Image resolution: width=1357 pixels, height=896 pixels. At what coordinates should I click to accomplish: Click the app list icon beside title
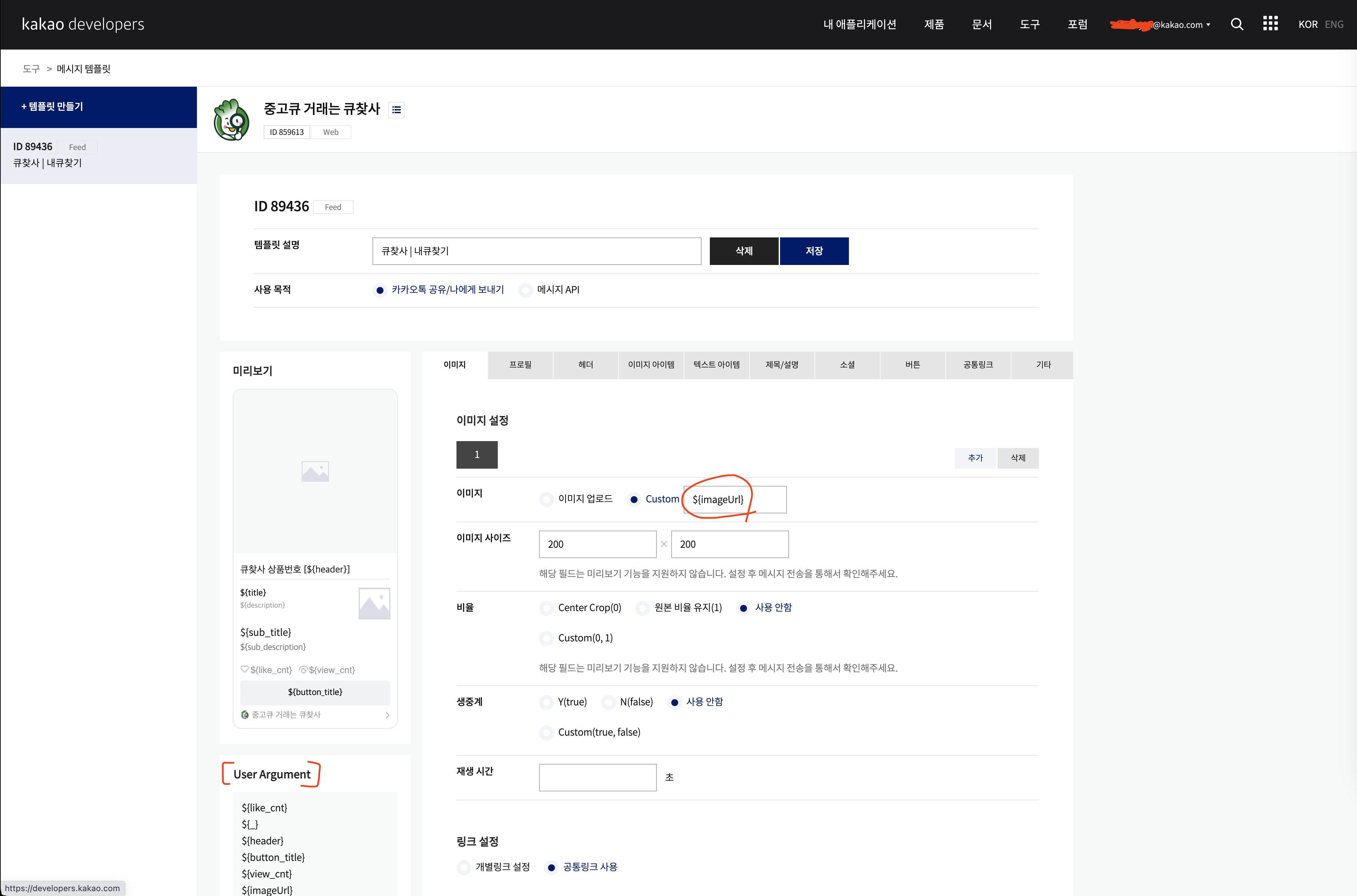coord(396,110)
